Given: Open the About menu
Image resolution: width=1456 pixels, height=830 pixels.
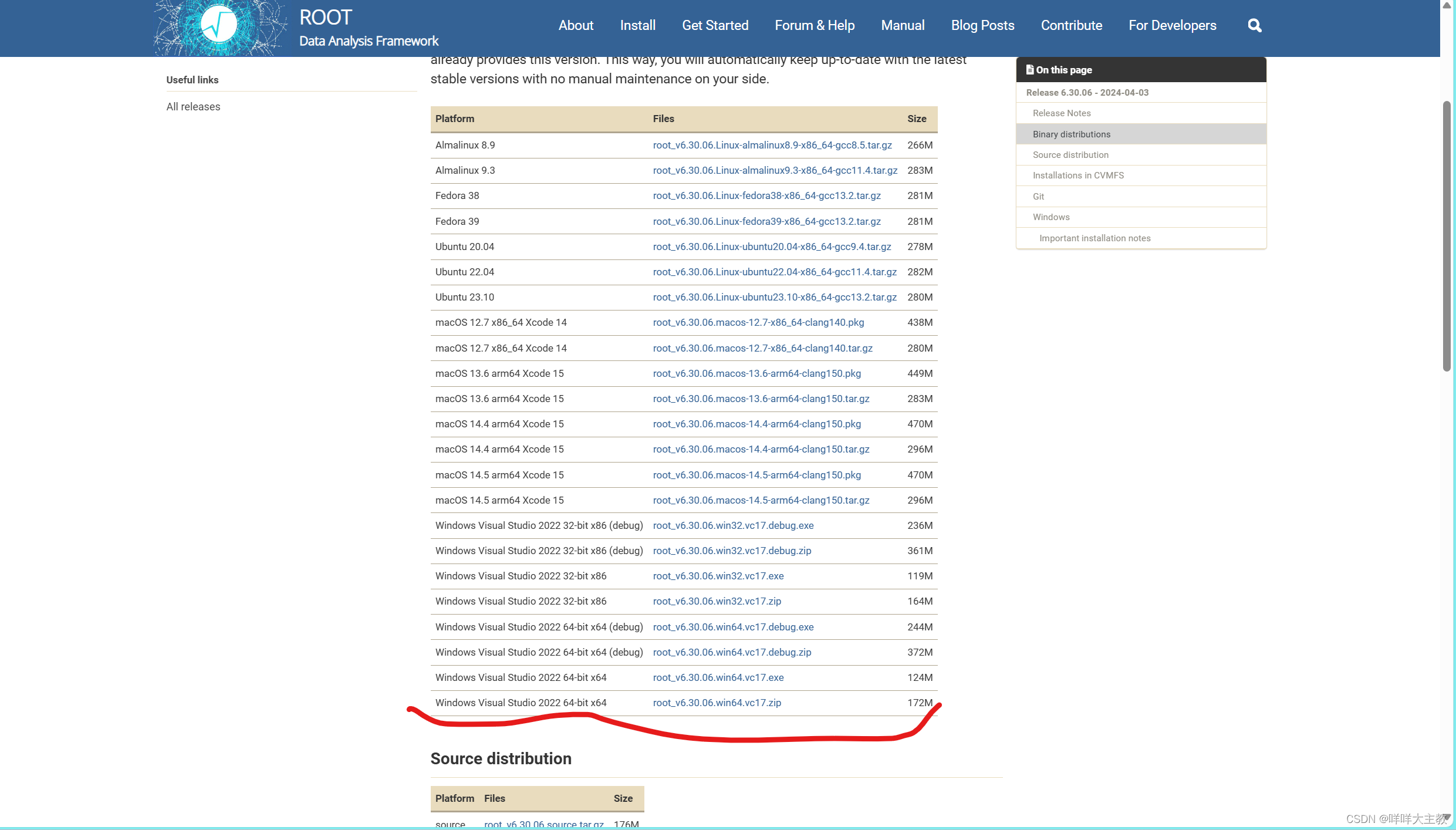Looking at the screenshot, I should (576, 26).
